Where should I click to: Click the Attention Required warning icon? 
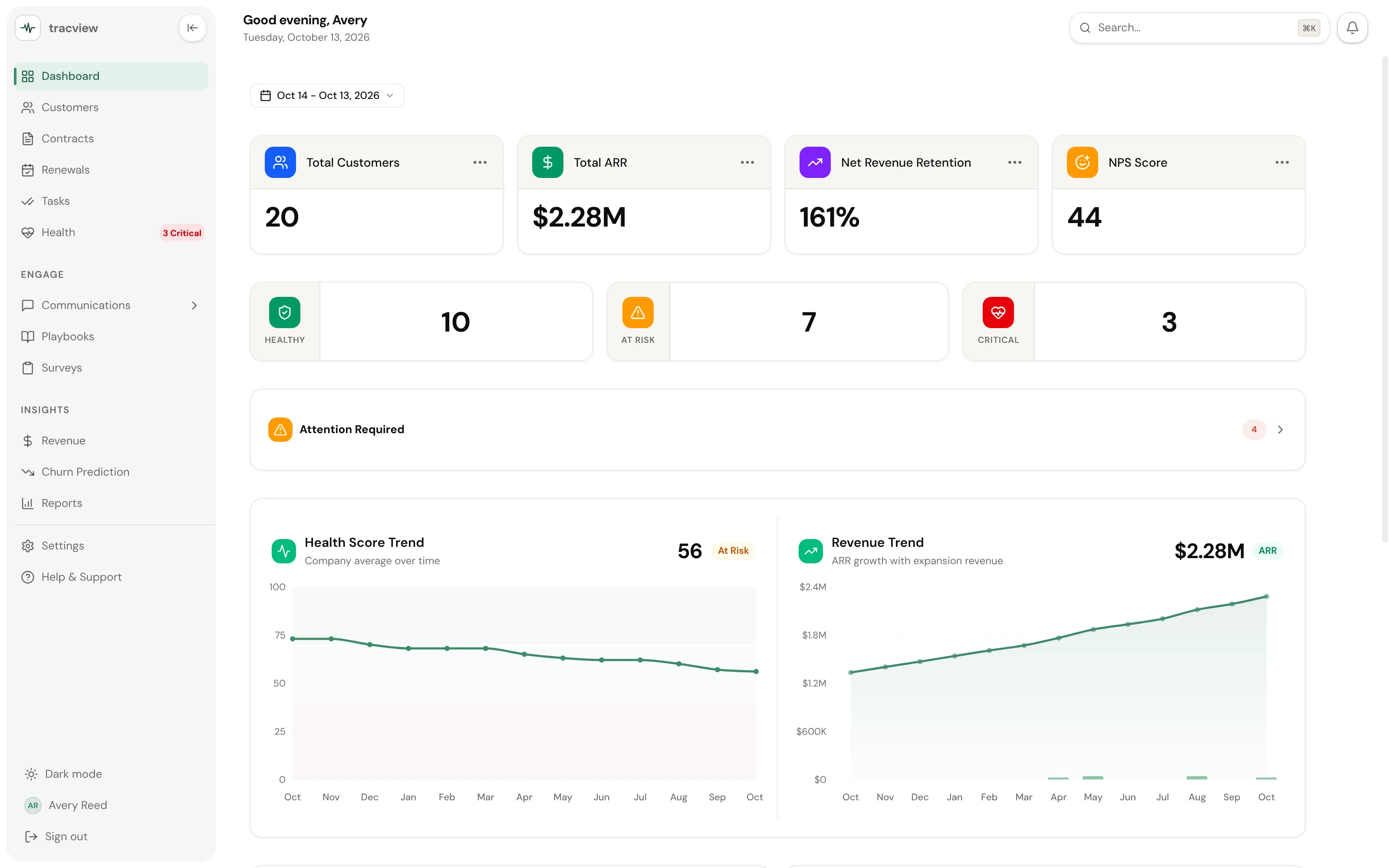[280, 429]
